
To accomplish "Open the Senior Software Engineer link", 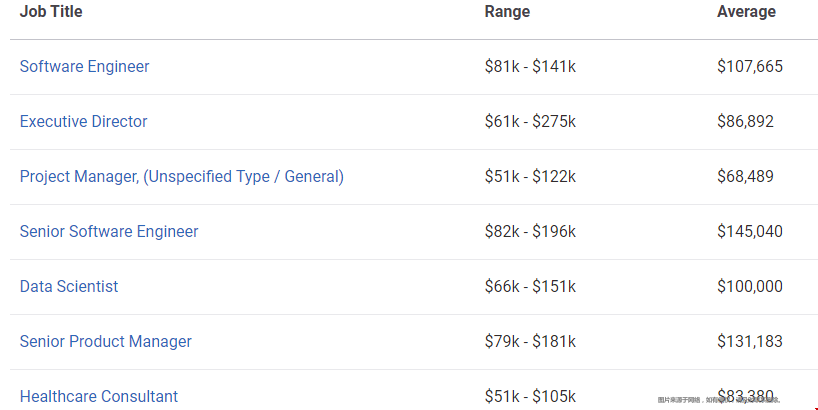I will (109, 231).
